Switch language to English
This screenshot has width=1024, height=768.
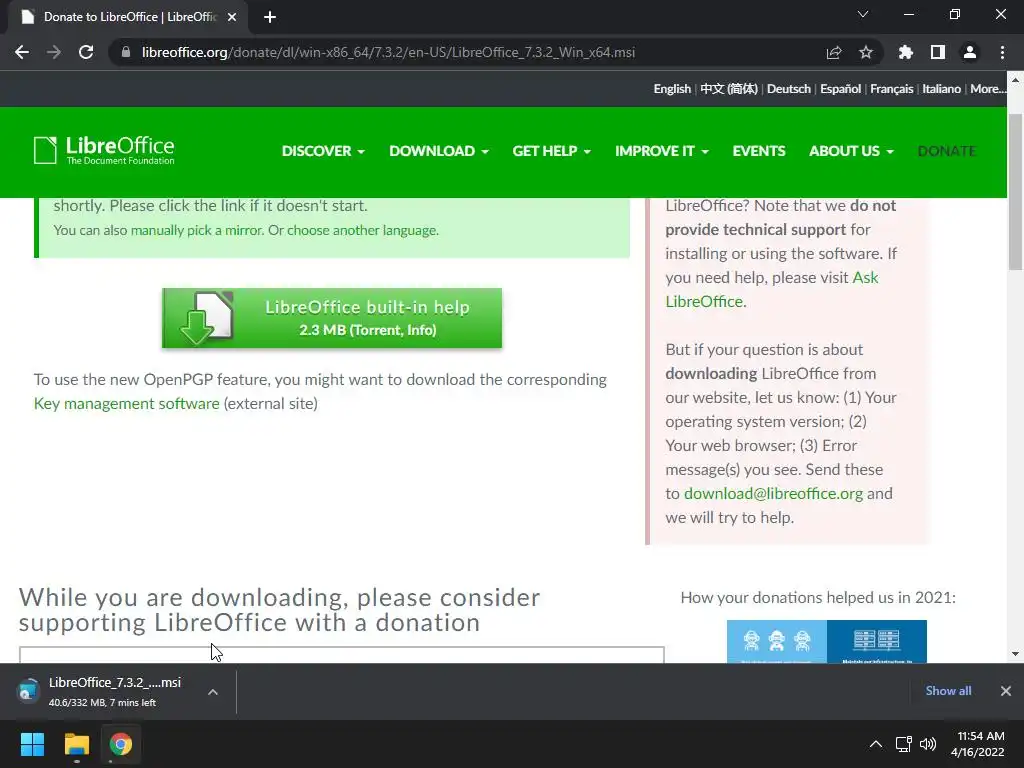tap(672, 89)
